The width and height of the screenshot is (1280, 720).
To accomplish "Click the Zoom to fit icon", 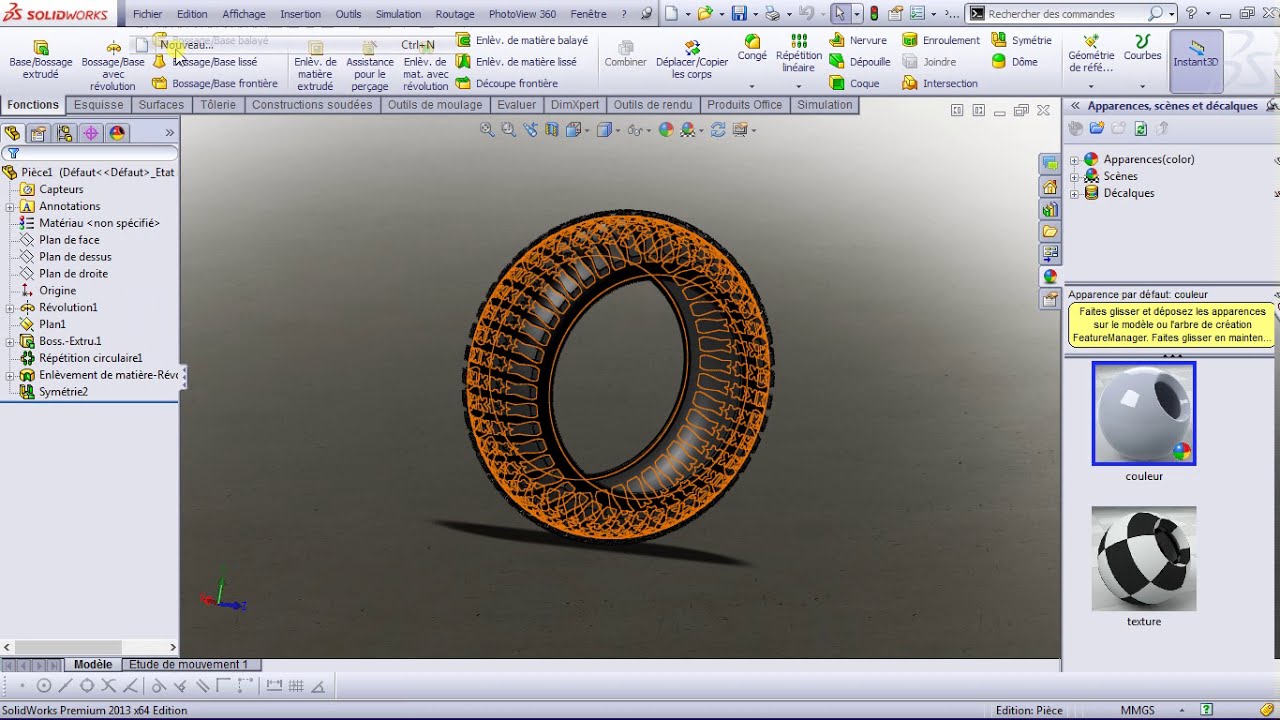I will (x=487, y=130).
